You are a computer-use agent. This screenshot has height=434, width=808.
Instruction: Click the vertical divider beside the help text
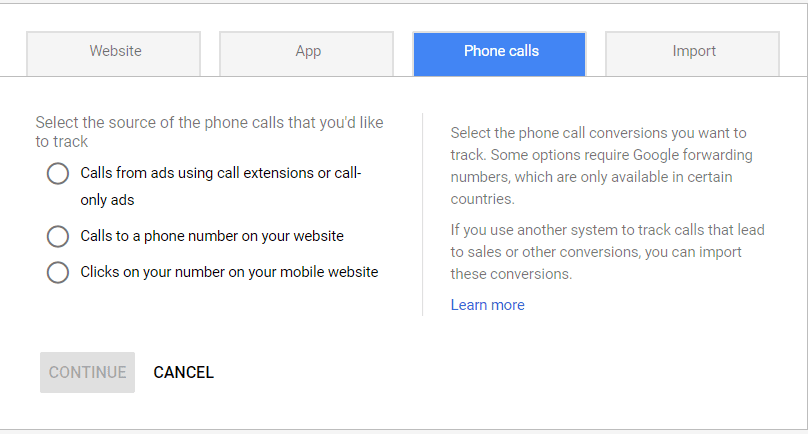423,214
